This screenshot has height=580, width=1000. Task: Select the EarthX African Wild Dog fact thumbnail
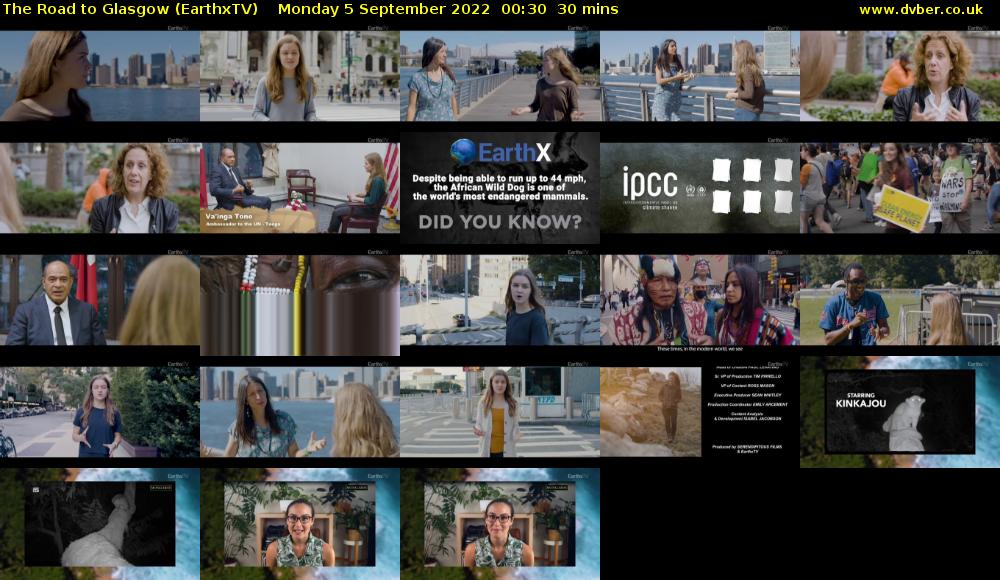coord(500,188)
